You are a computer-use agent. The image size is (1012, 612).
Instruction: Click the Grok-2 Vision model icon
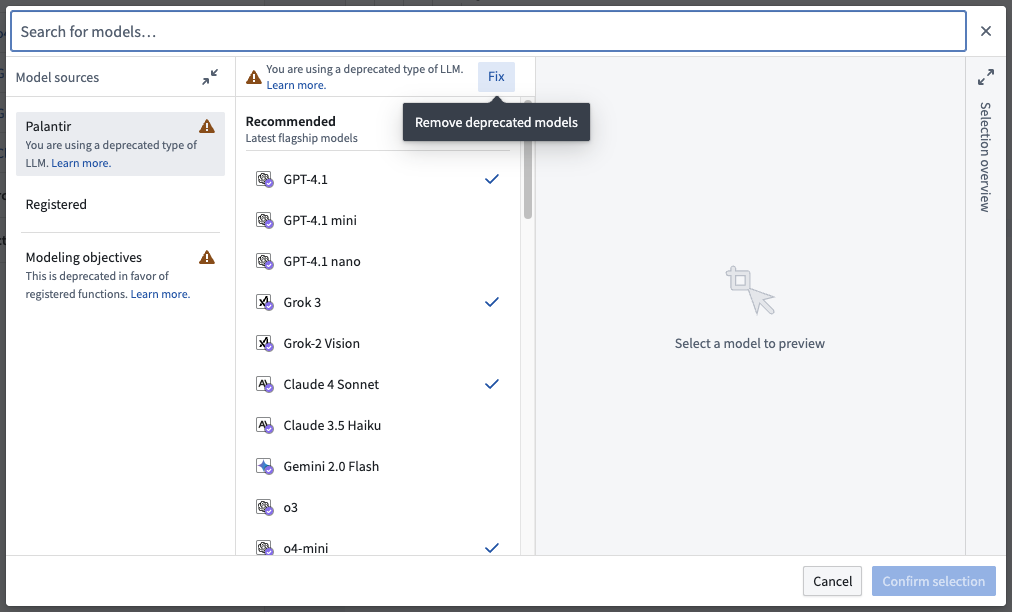pyautogui.click(x=264, y=343)
